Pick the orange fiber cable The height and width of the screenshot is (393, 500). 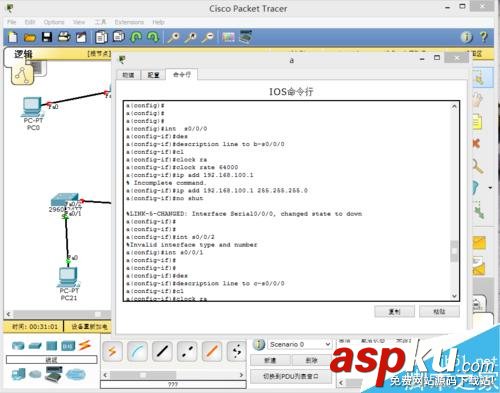212,351
